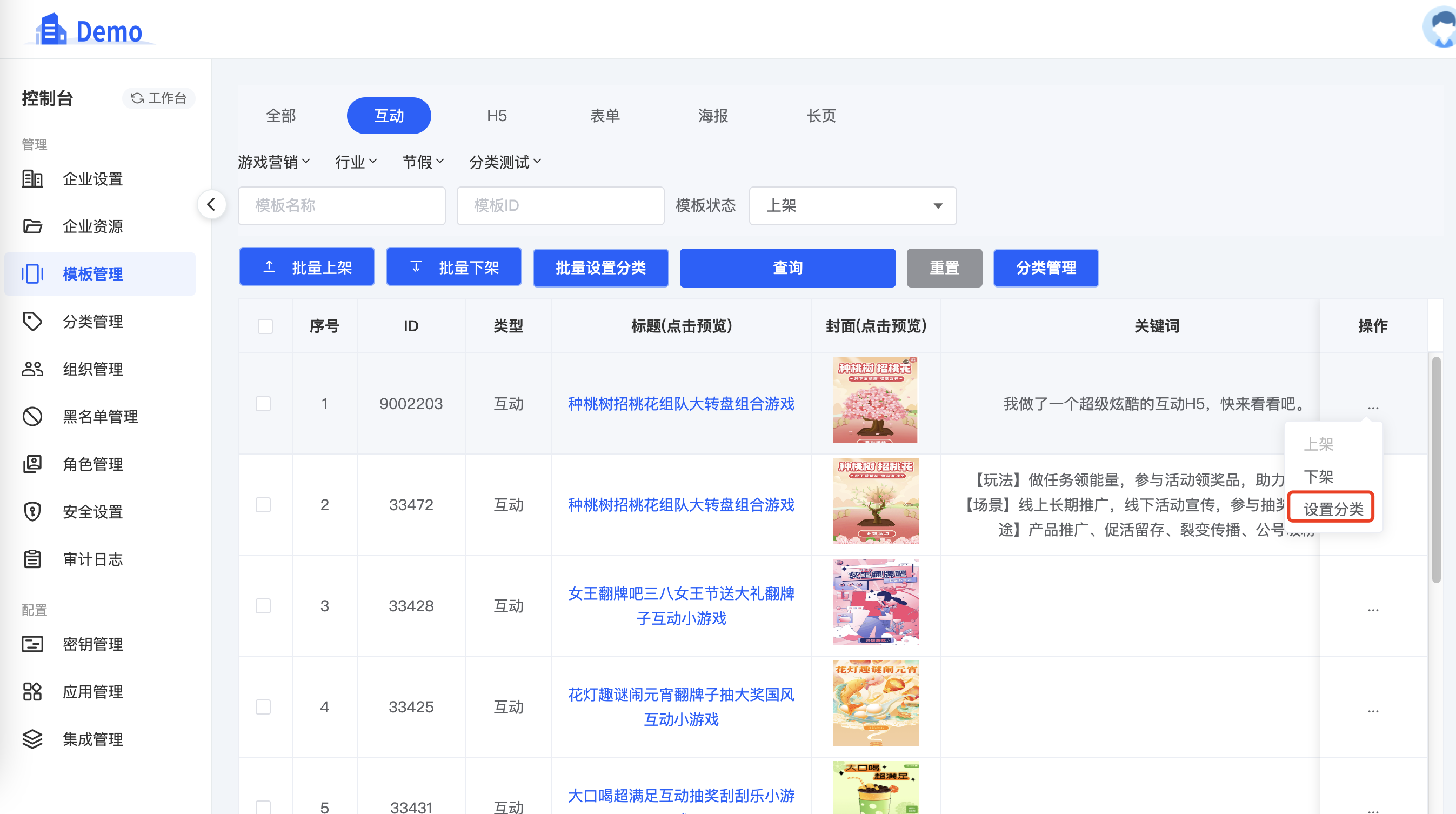Image resolution: width=1456 pixels, height=814 pixels.
Task: Switch to the 长页 tab
Action: 821,116
